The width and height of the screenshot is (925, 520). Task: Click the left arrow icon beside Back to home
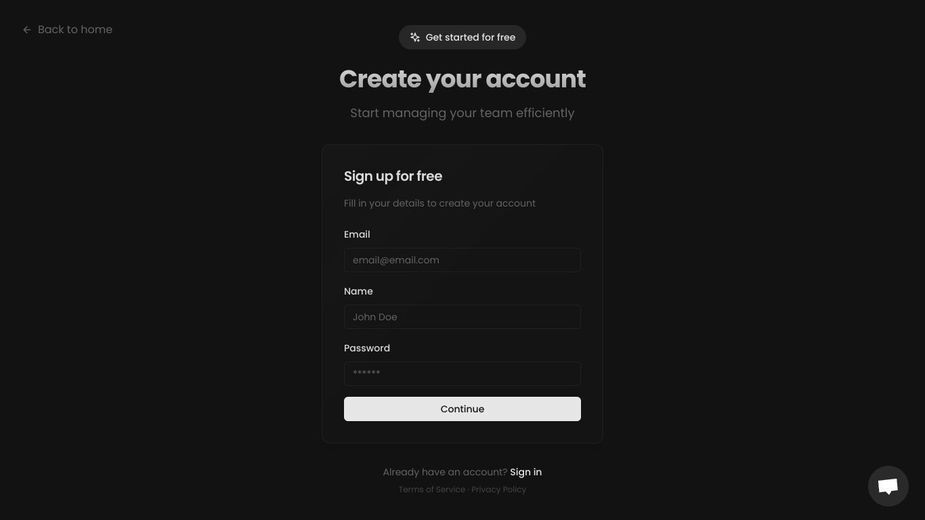(27, 30)
